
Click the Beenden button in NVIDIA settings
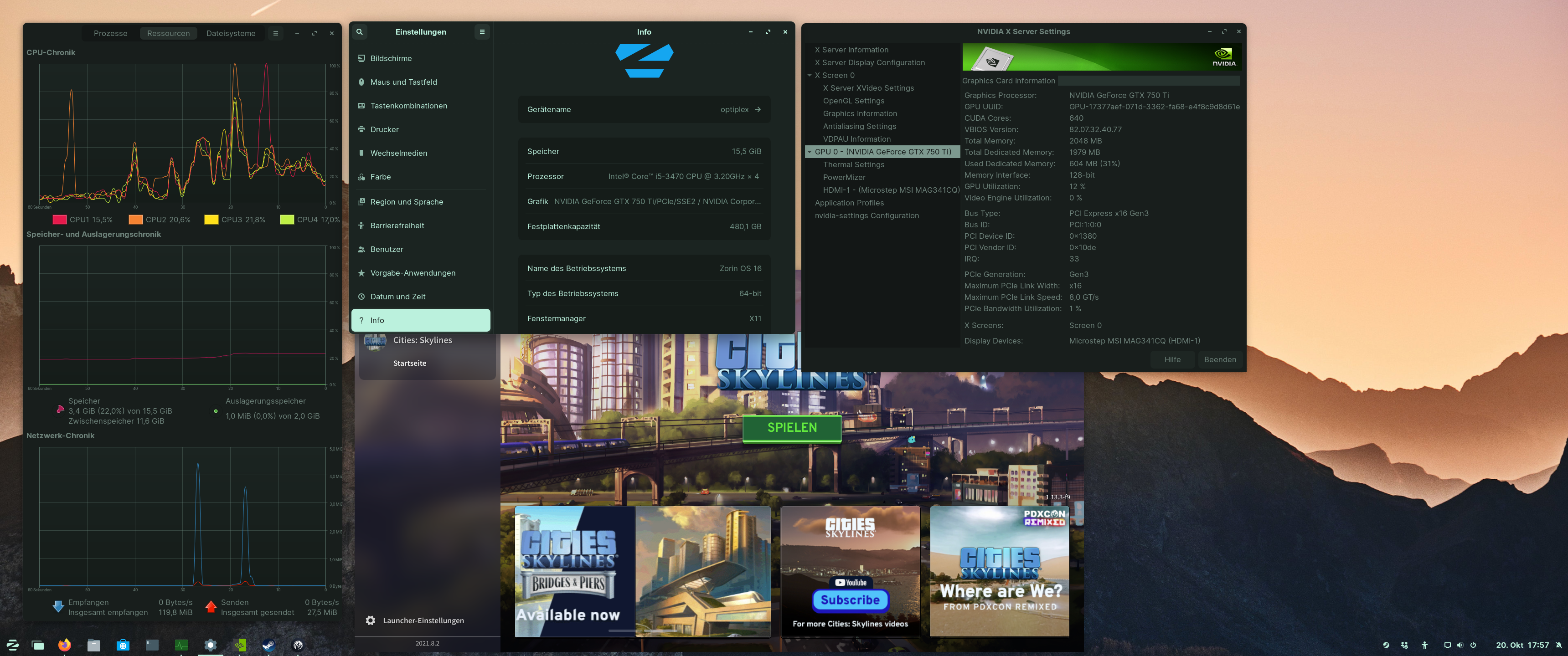pyautogui.click(x=1219, y=359)
